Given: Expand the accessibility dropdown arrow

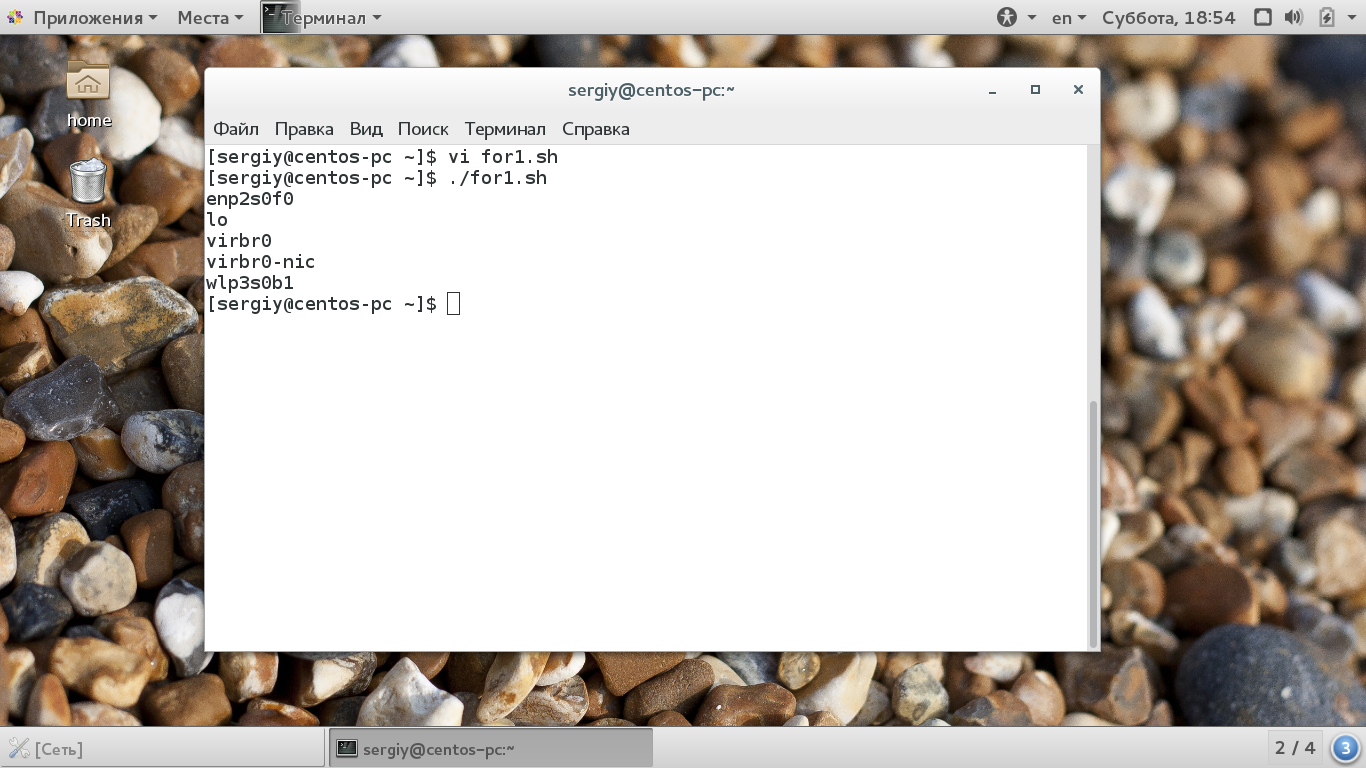Looking at the screenshot, I should (x=1031, y=18).
